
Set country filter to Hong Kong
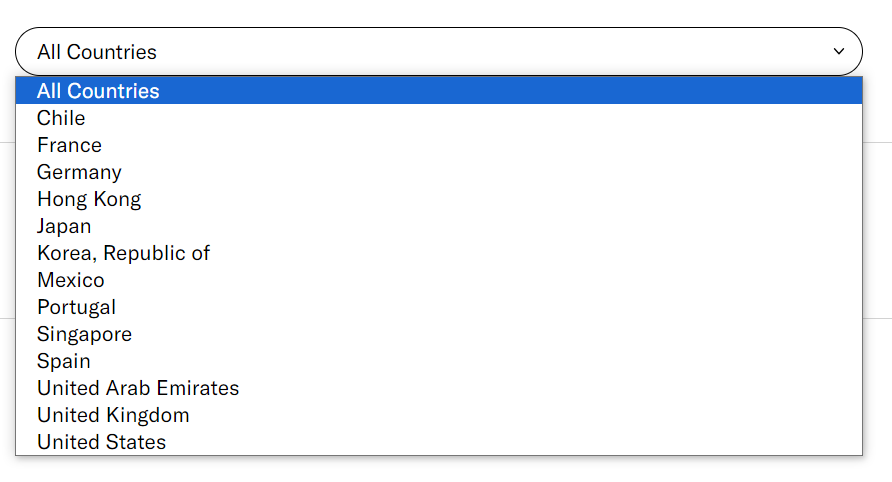coord(89,199)
